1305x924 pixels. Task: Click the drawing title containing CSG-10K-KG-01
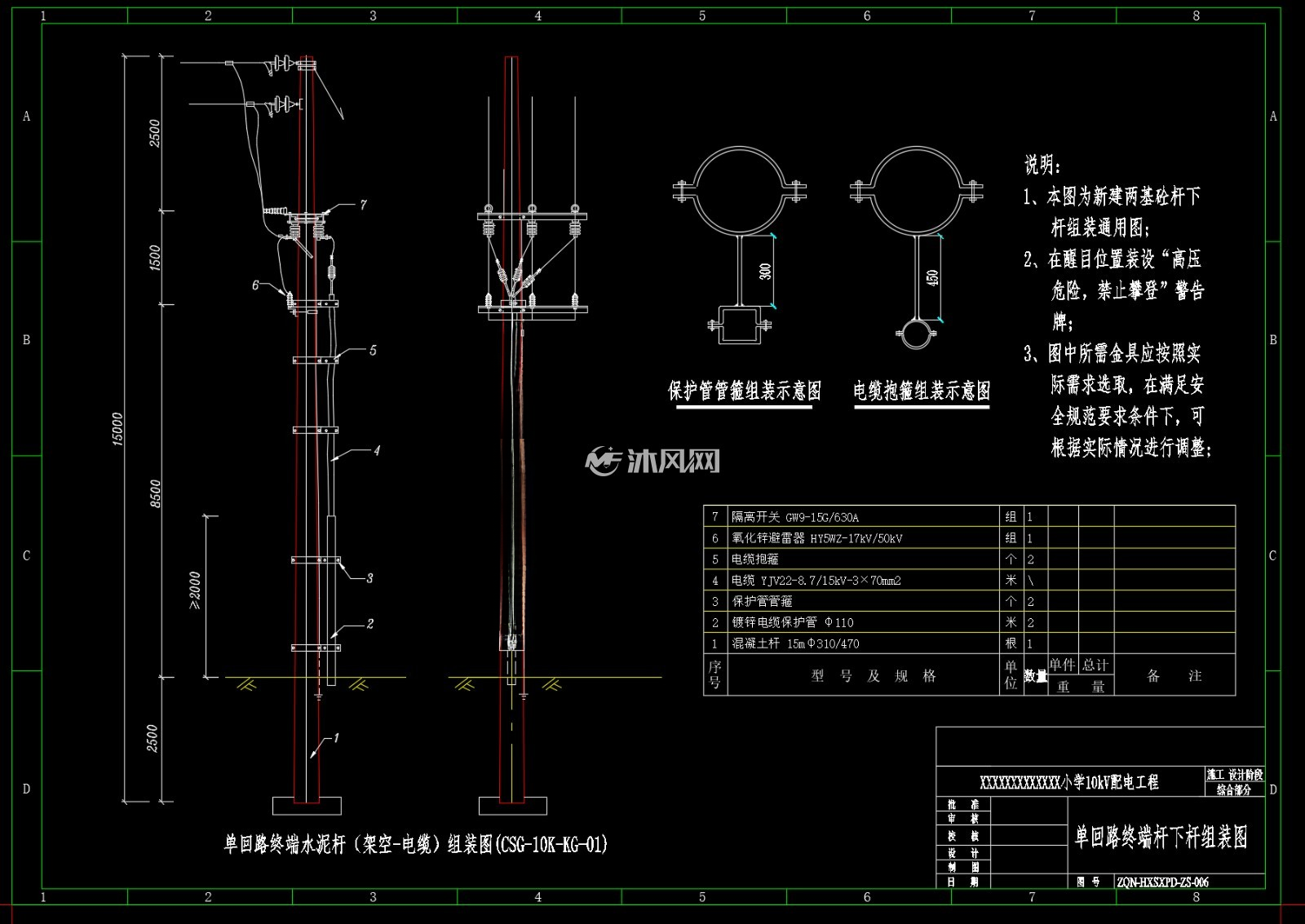[x=416, y=844]
